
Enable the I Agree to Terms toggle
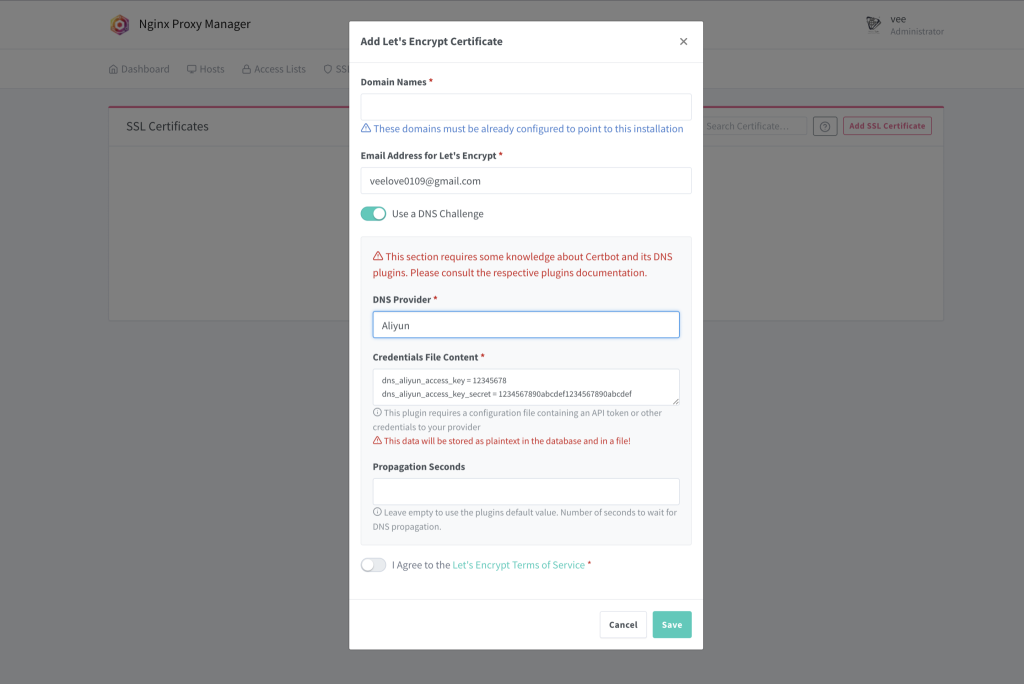click(x=374, y=565)
